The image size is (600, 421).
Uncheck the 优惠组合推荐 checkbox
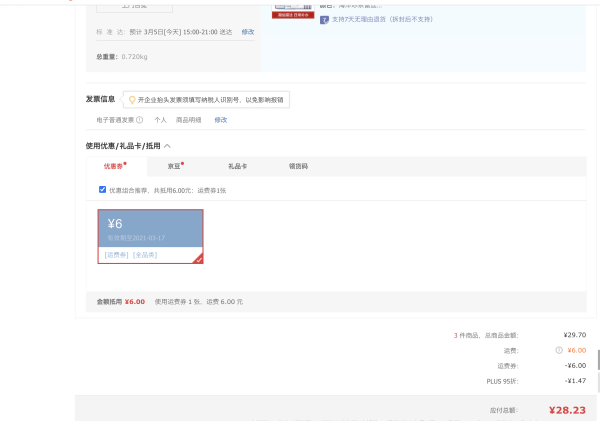102,189
